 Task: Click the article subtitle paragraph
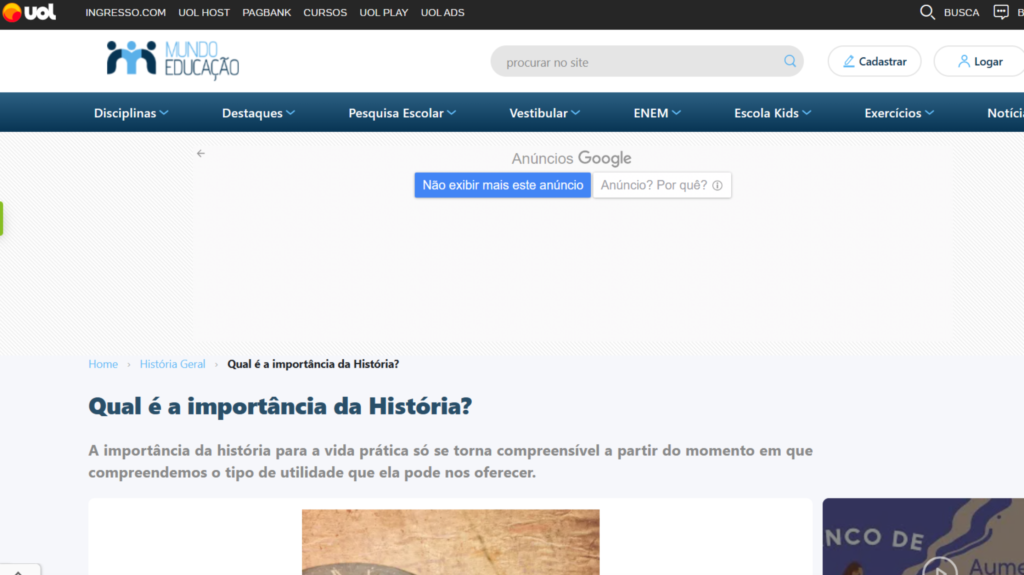point(451,461)
